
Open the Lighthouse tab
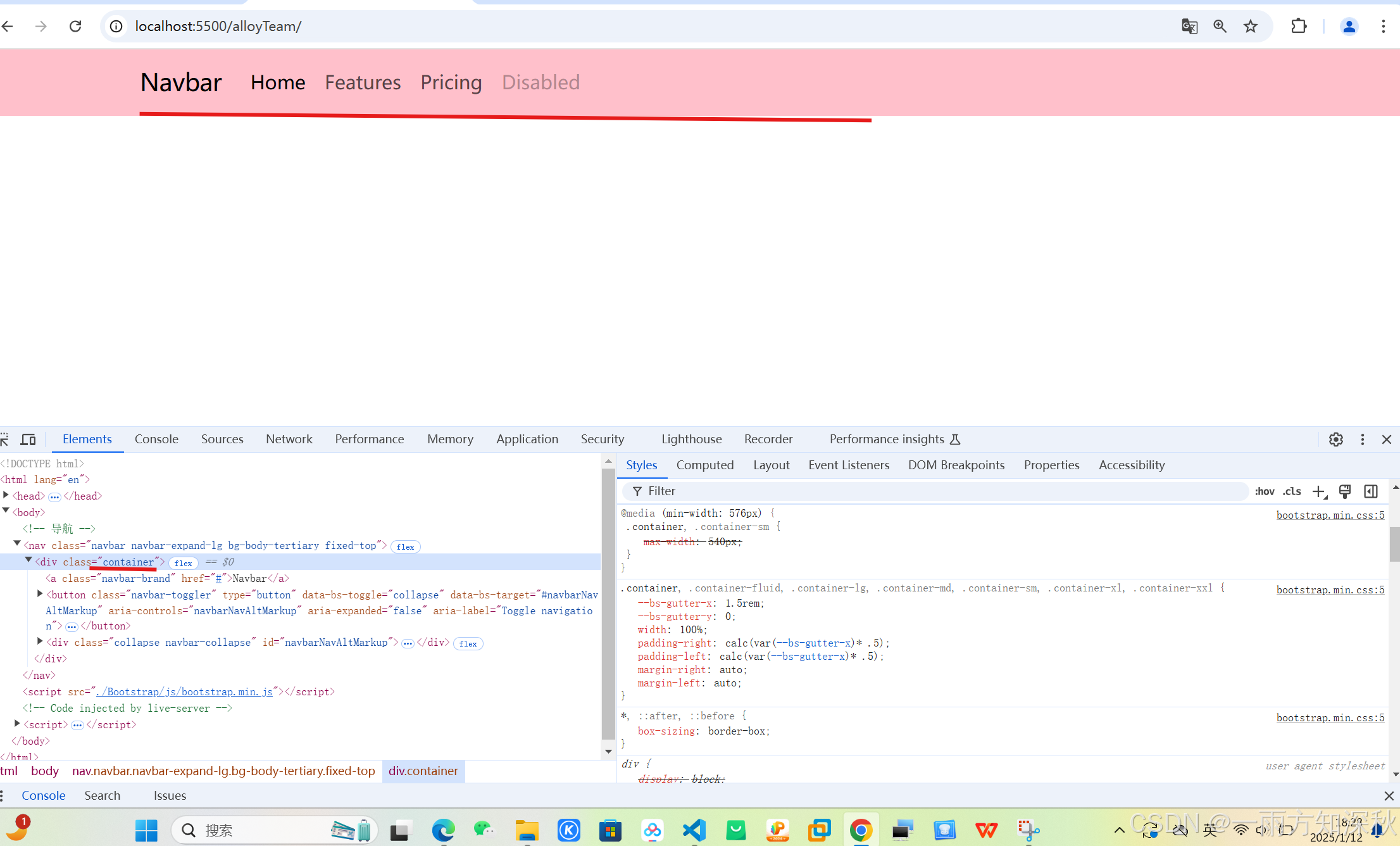coord(691,439)
